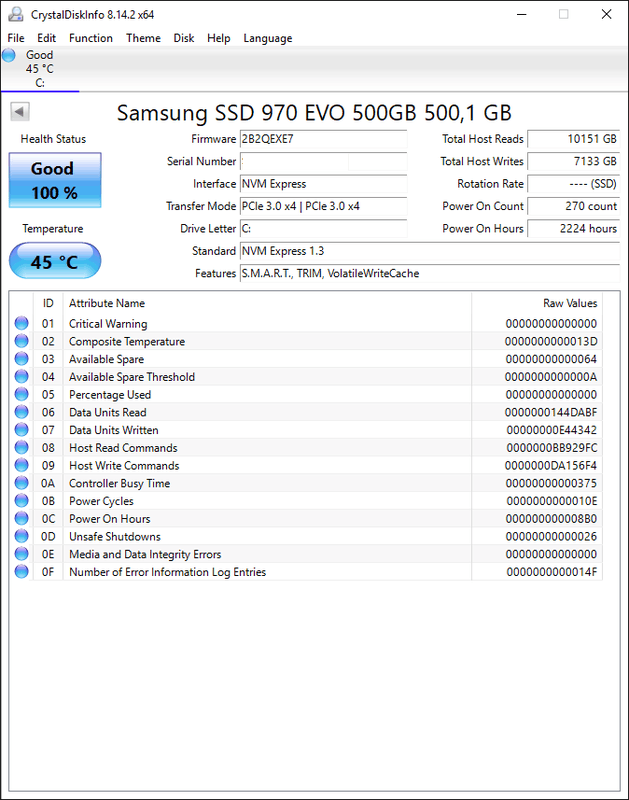629x800 pixels.
Task: Close the CrystalDiskInfo window
Action: [x=606, y=14]
